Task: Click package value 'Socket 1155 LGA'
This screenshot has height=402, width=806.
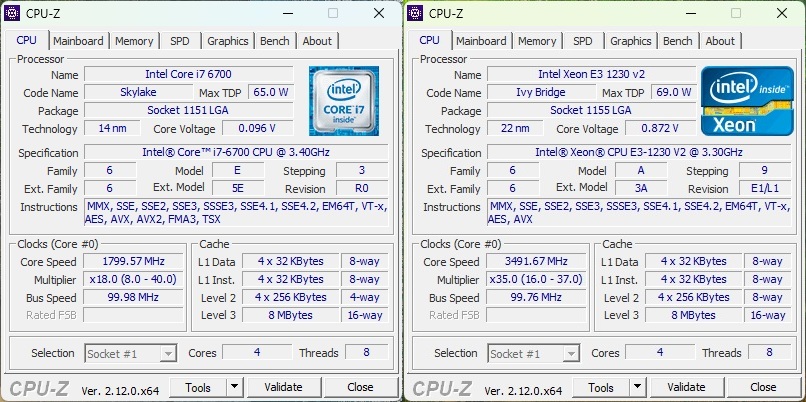Action: pyautogui.click(x=592, y=110)
